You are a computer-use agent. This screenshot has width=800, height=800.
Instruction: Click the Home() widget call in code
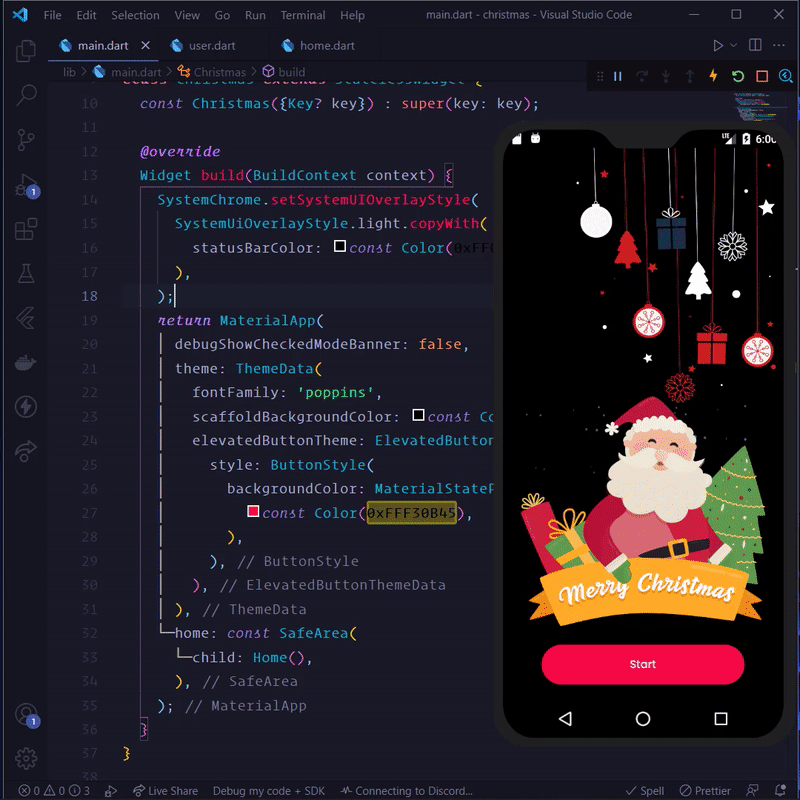(x=279, y=657)
